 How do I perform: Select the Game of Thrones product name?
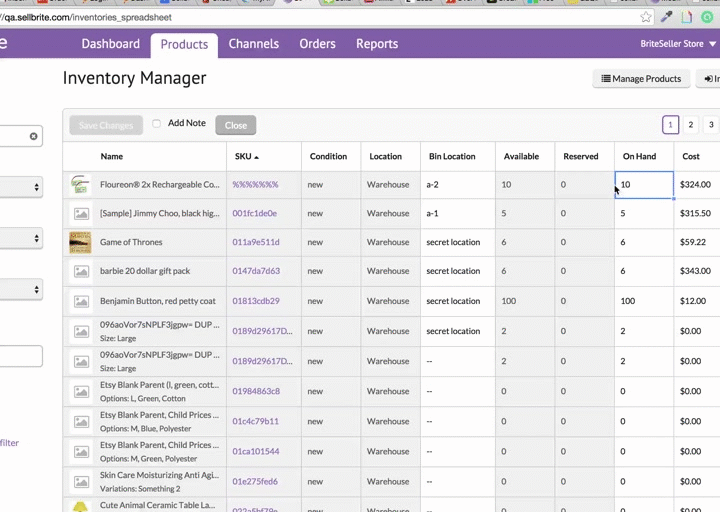[131, 242]
